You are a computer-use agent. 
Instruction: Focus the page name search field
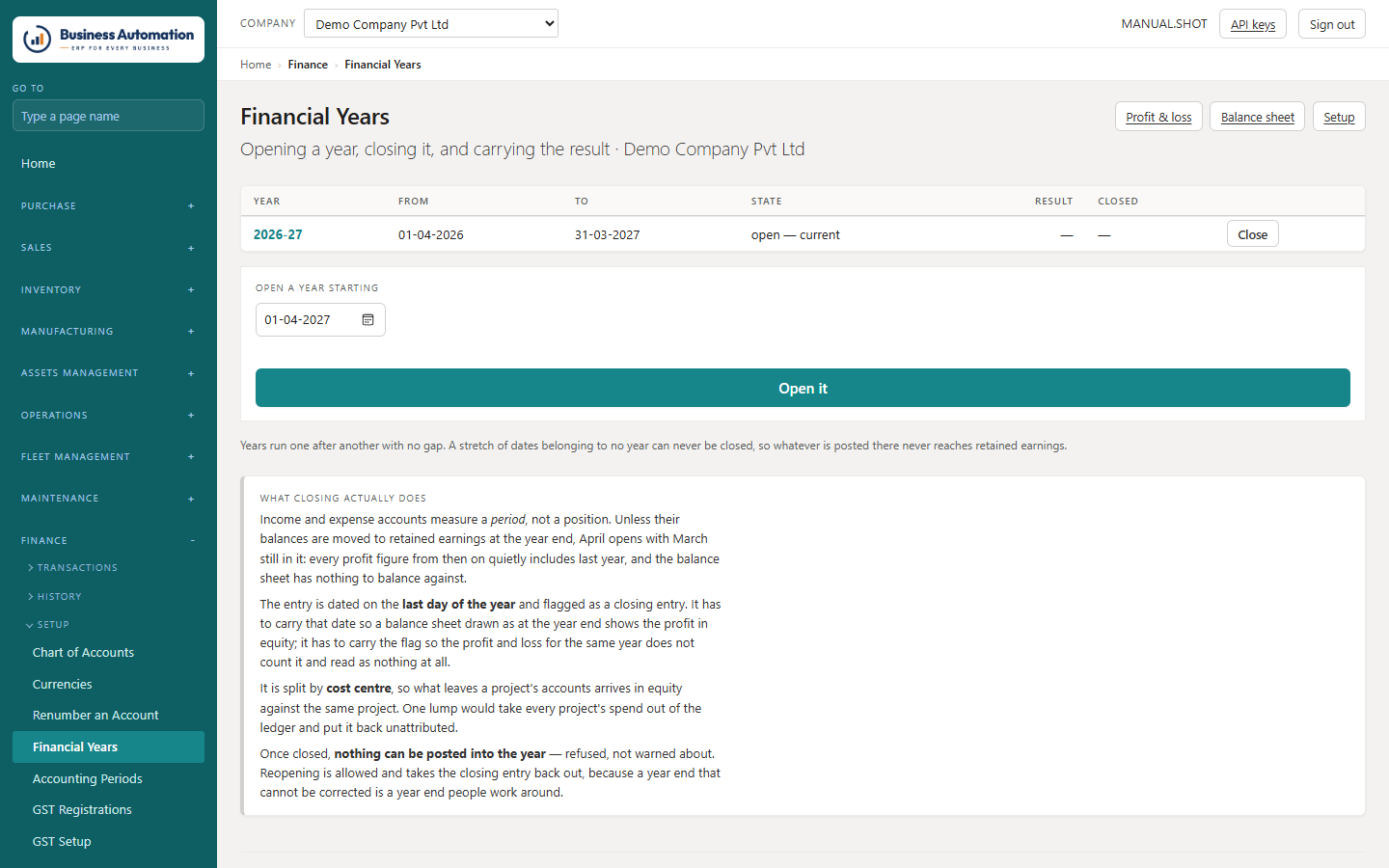pyautogui.click(x=108, y=116)
